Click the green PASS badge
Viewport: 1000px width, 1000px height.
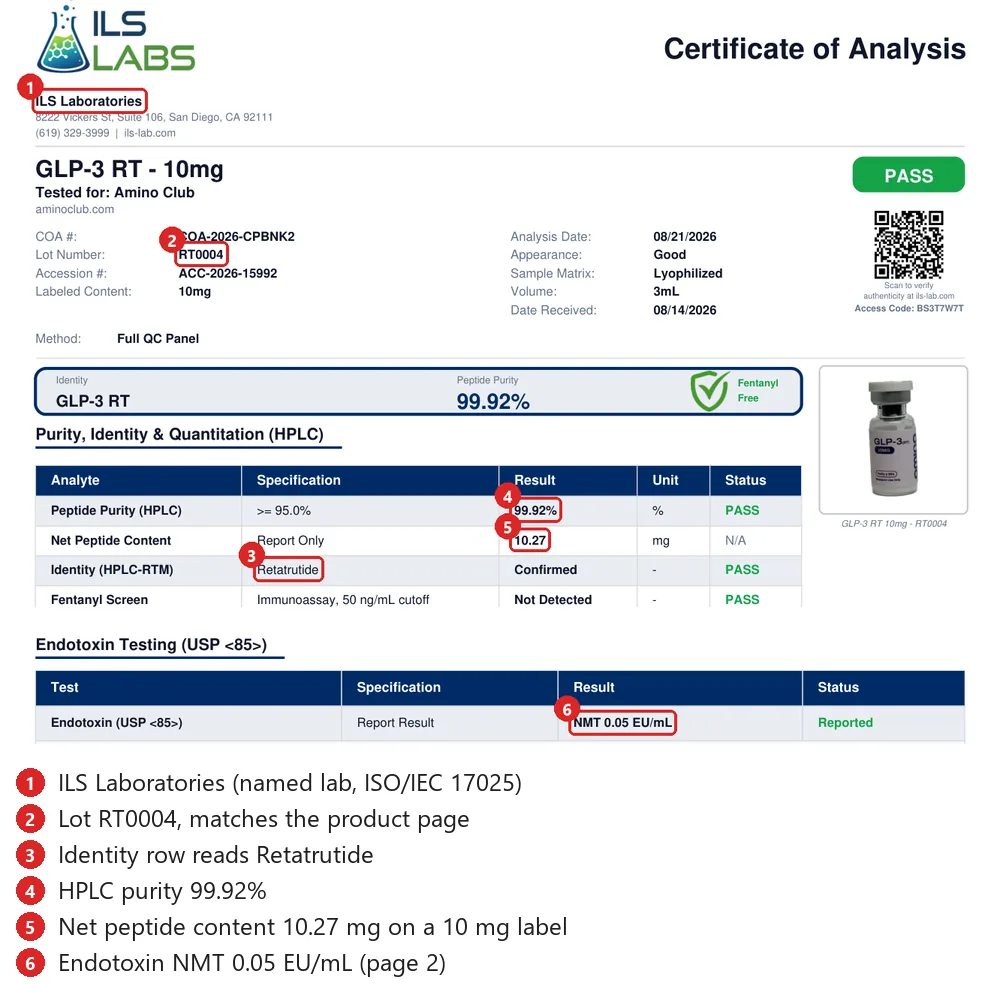[x=908, y=175]
